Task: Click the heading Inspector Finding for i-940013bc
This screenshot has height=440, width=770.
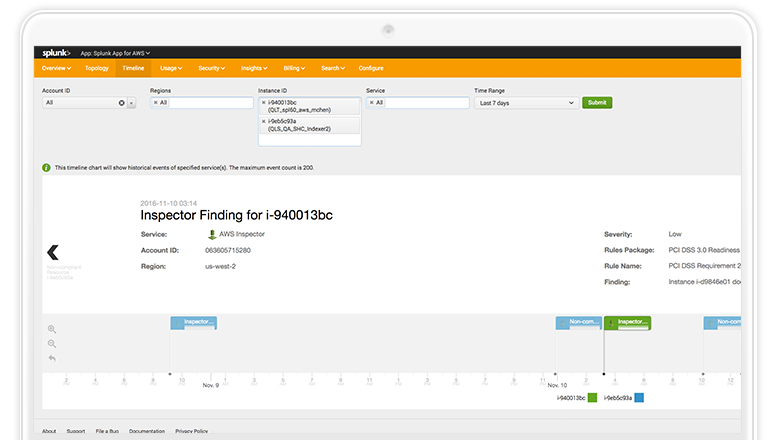Action: (x=237, y=215)
